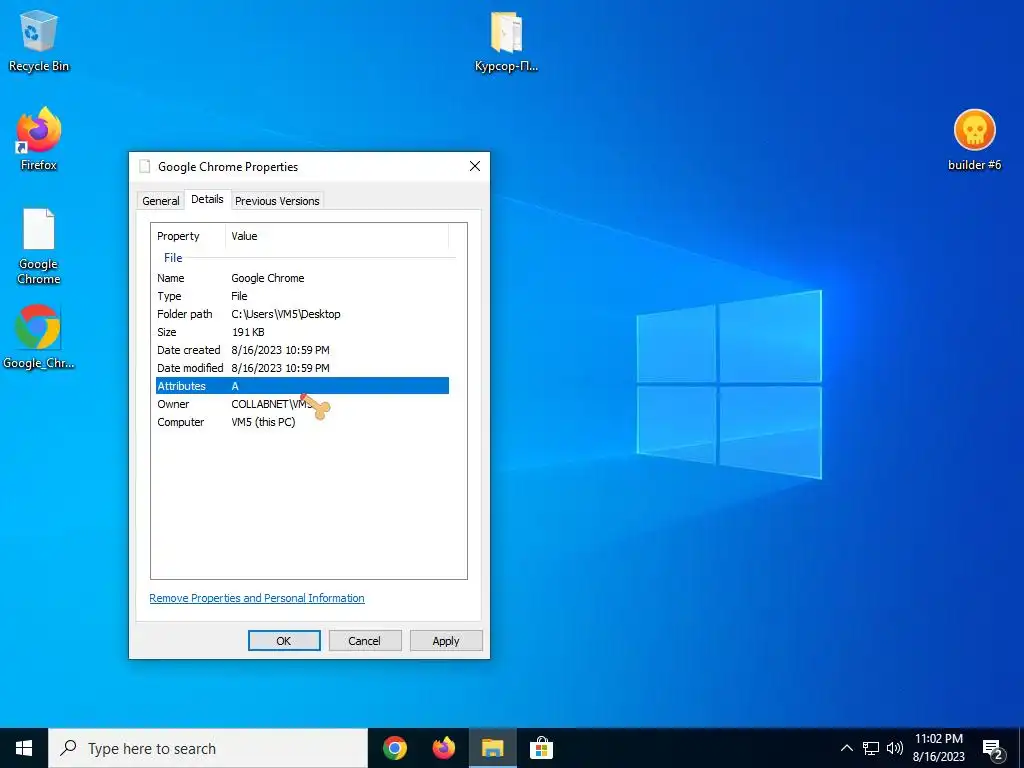This screenshot has height=768, width=1024.
Task: Select the Date modified row
Action: (302, 368)
